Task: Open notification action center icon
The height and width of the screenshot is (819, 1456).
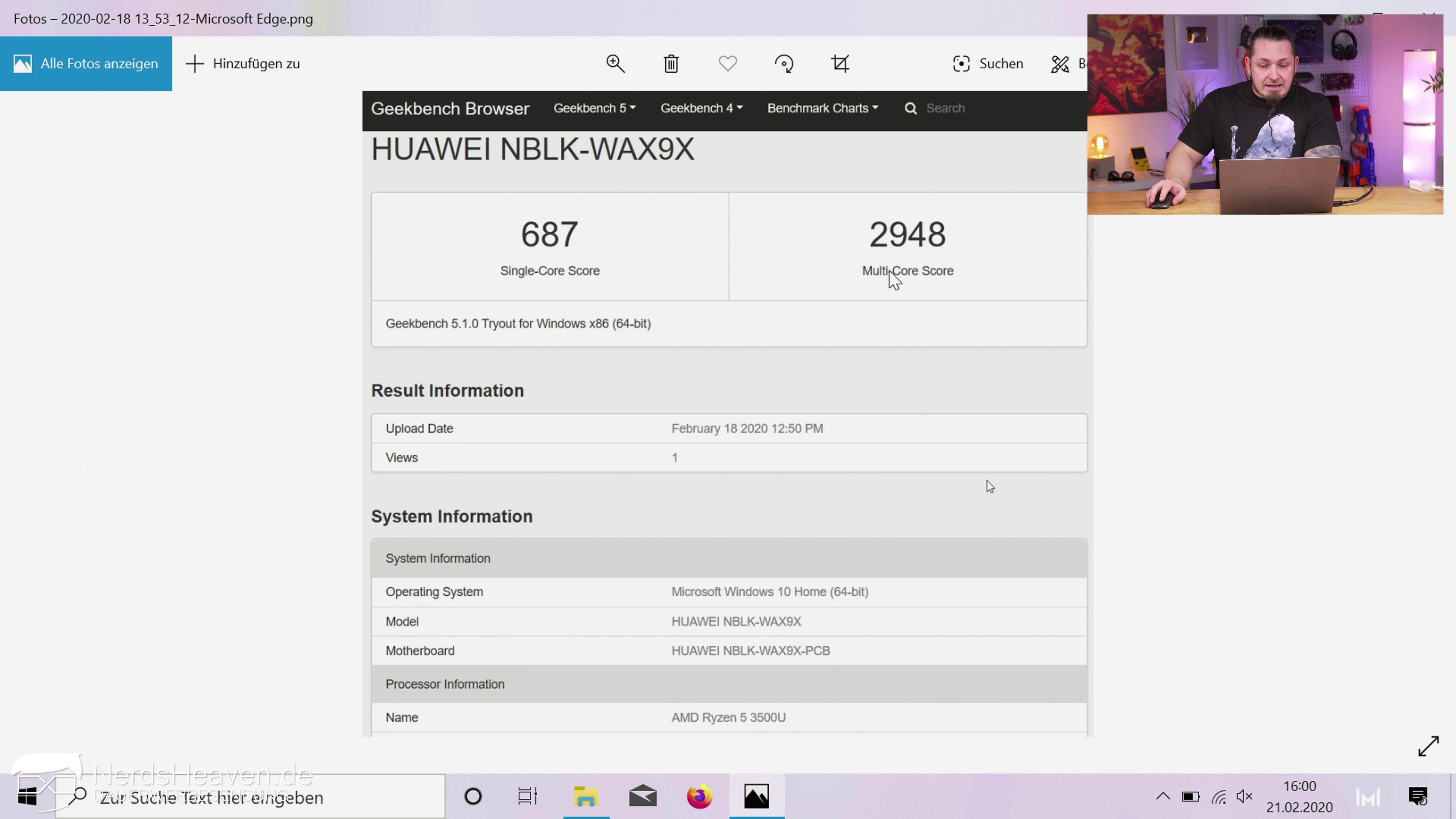Action: 1418,796
